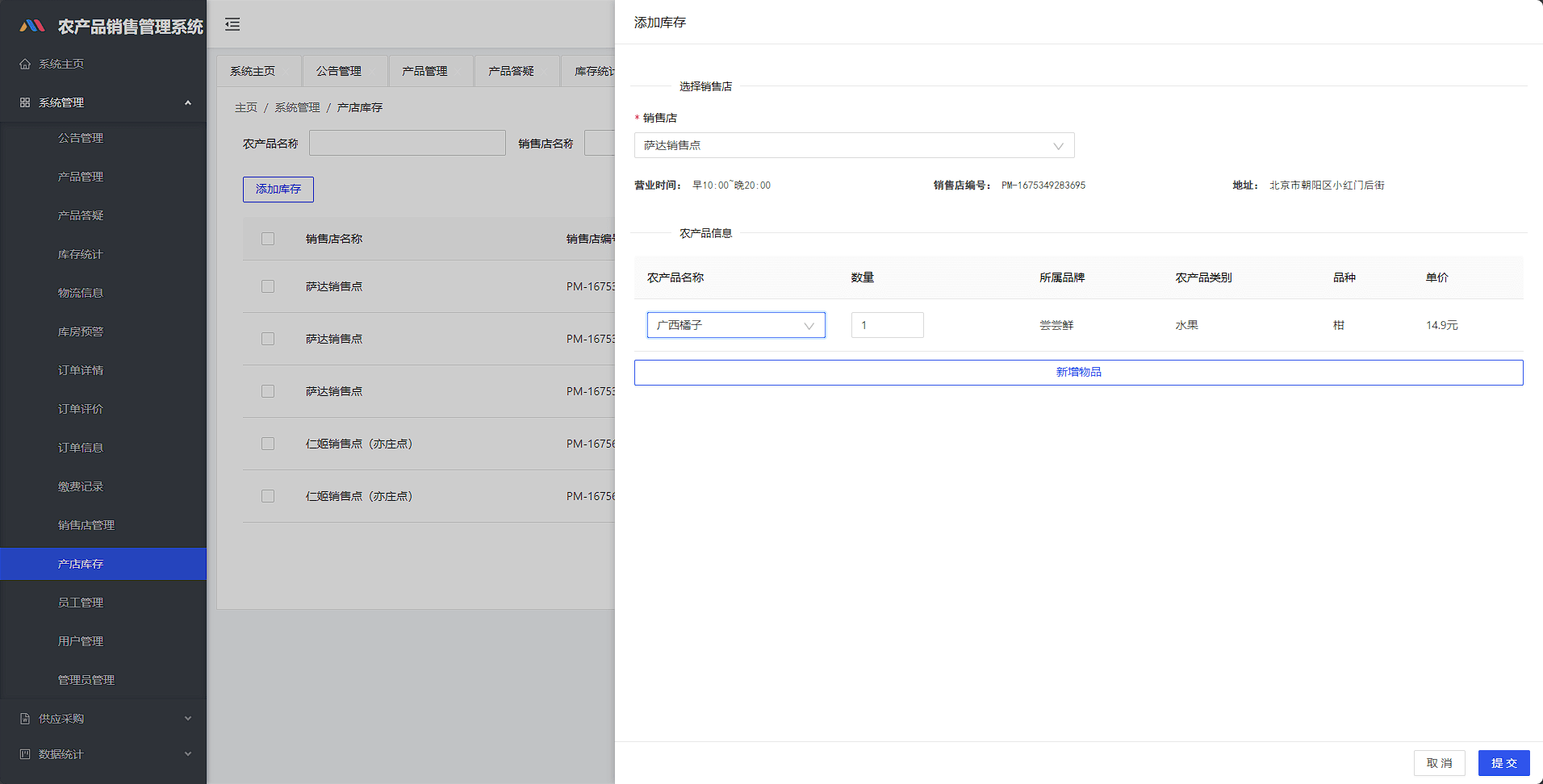Click the 系统管理 grid icon
The height and width of the screenshot is (784, 1543).
coord(25,102)
